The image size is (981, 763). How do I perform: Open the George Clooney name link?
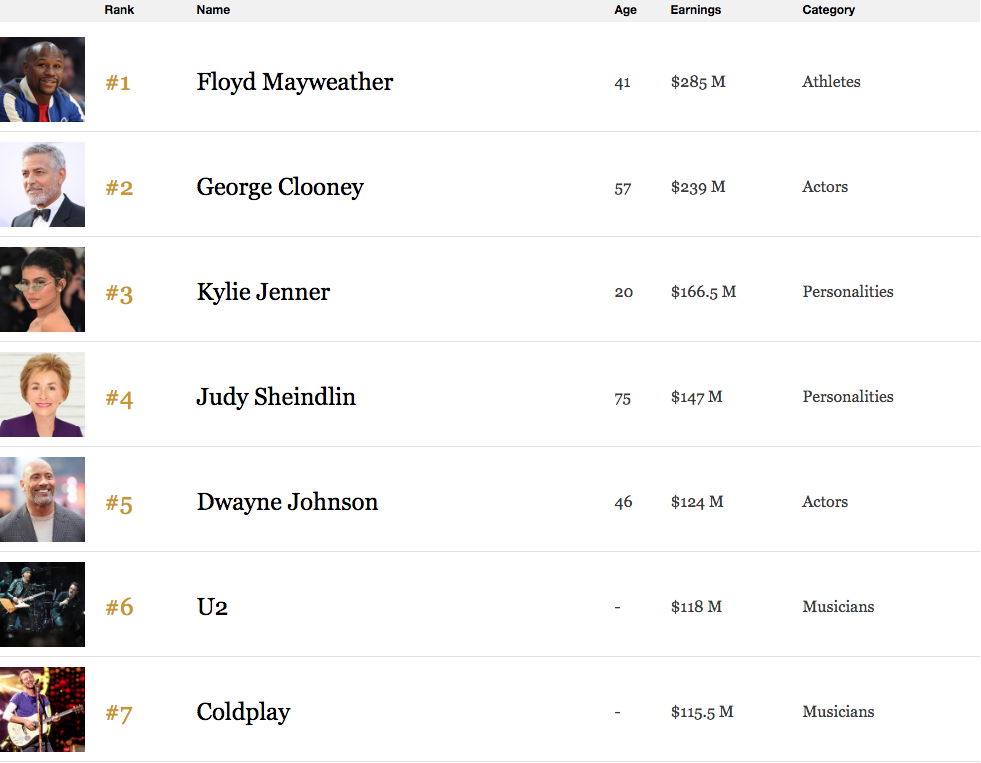[x=280, y=188]
